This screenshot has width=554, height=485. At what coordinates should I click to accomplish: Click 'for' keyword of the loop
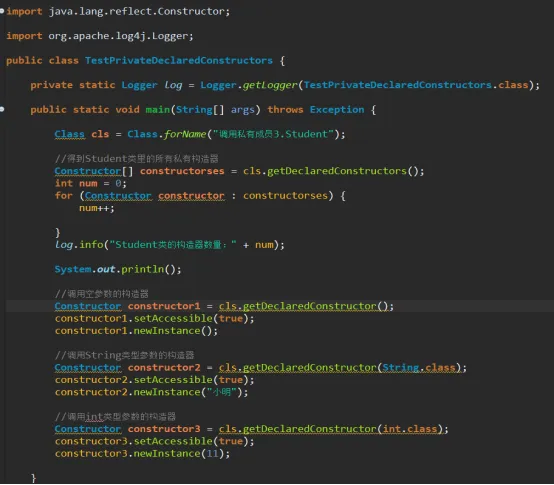point(64,195)
